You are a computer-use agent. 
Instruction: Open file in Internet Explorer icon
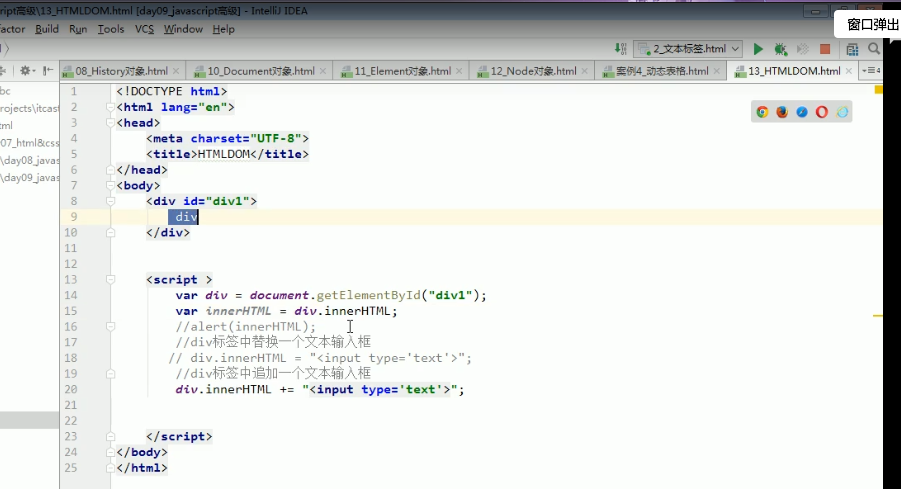842,112
